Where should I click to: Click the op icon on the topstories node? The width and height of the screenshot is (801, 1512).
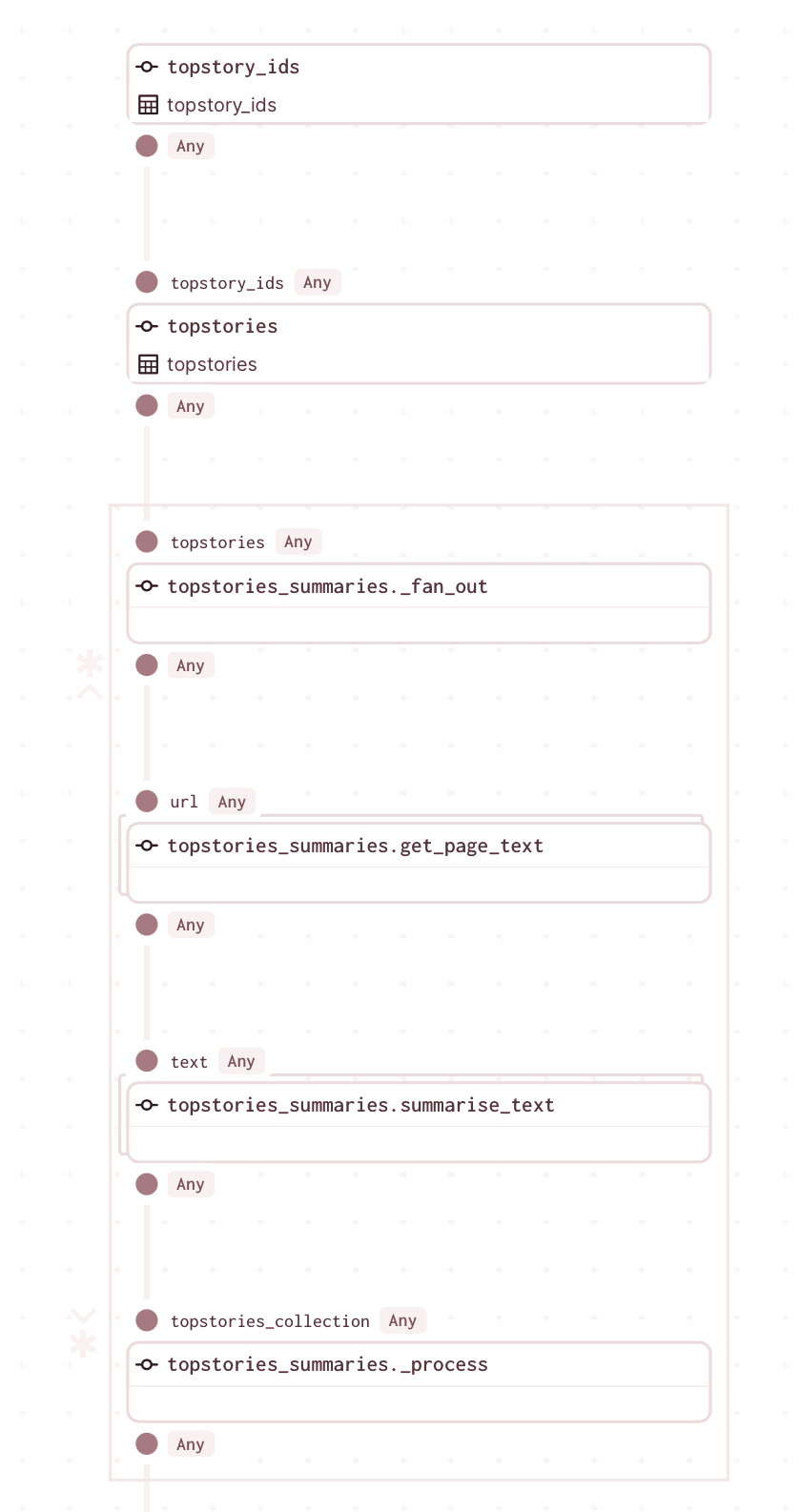147,326
